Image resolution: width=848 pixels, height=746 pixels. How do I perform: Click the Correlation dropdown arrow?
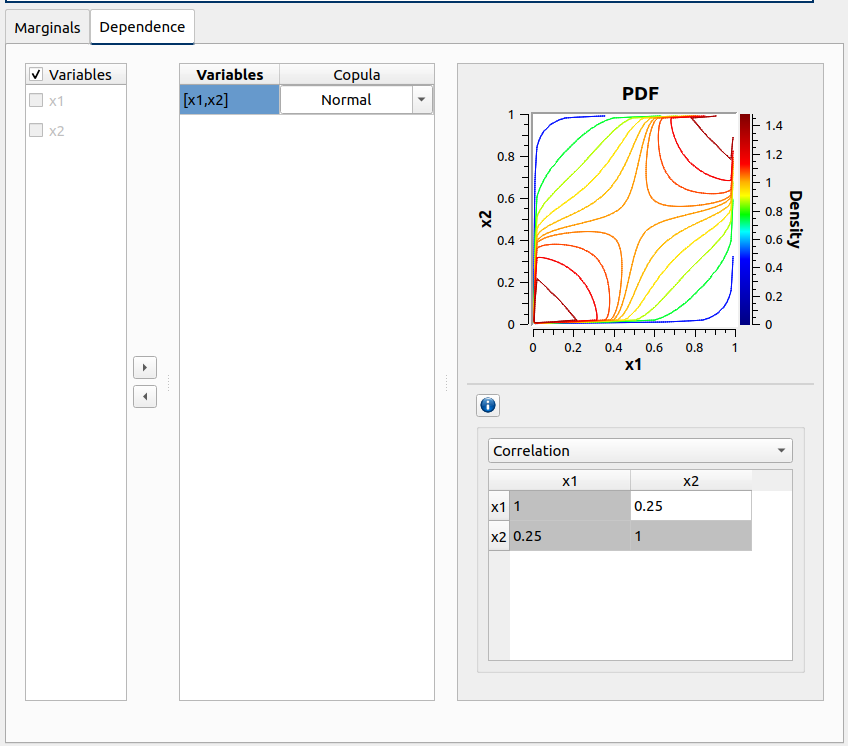pos(781,450)
